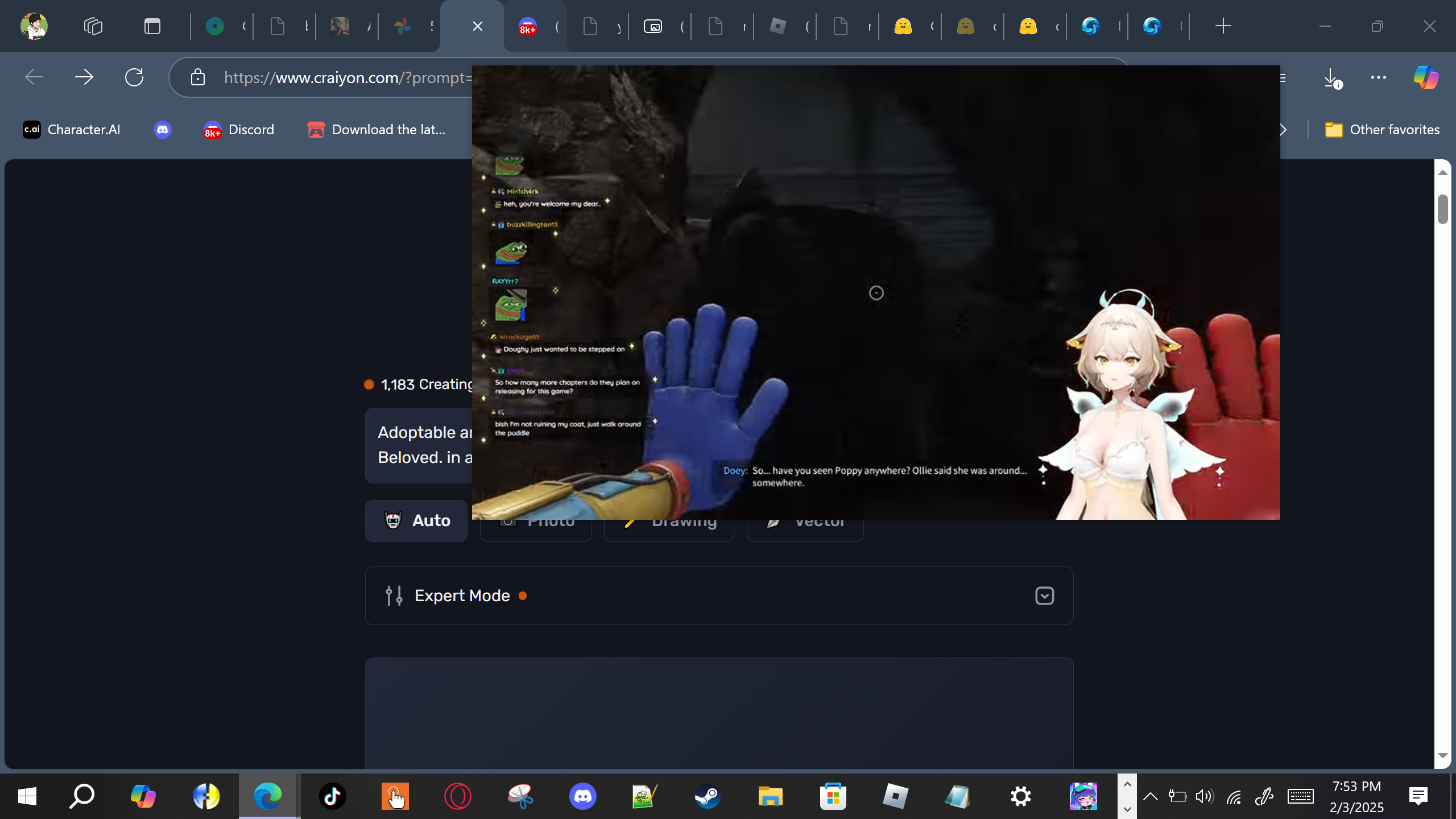Screen dimensions: 1456x819
Task: Open the Edge profile avatar menu
Action: (34, 26)
